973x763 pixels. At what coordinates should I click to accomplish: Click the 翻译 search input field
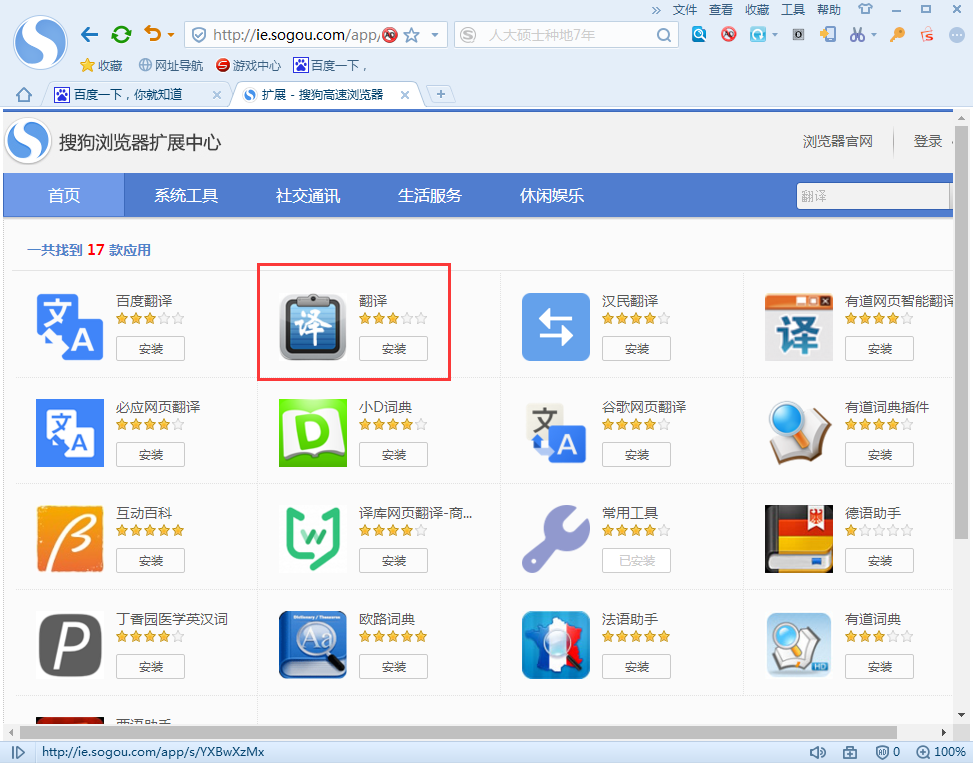pos(872,195)
